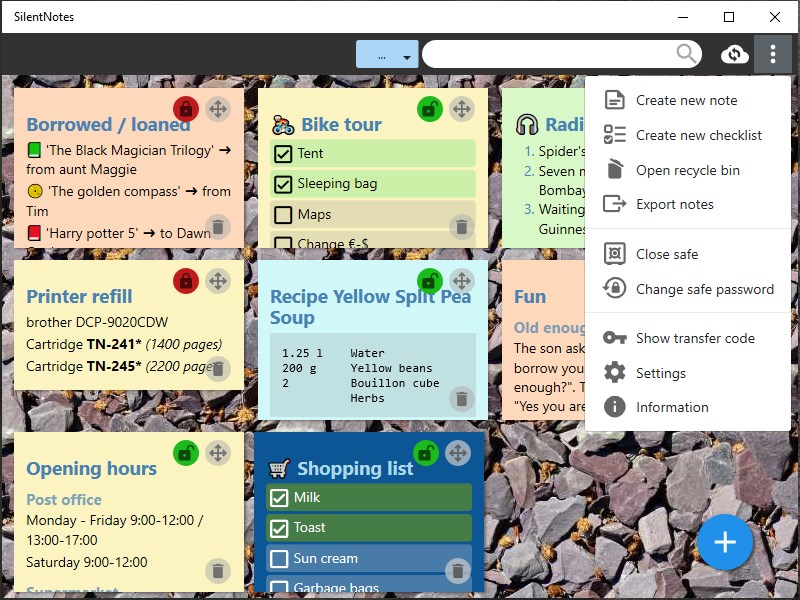Open the tag filter dropdown in the toolbar
This screenshot has height=600, width=800.
[387, 54]
